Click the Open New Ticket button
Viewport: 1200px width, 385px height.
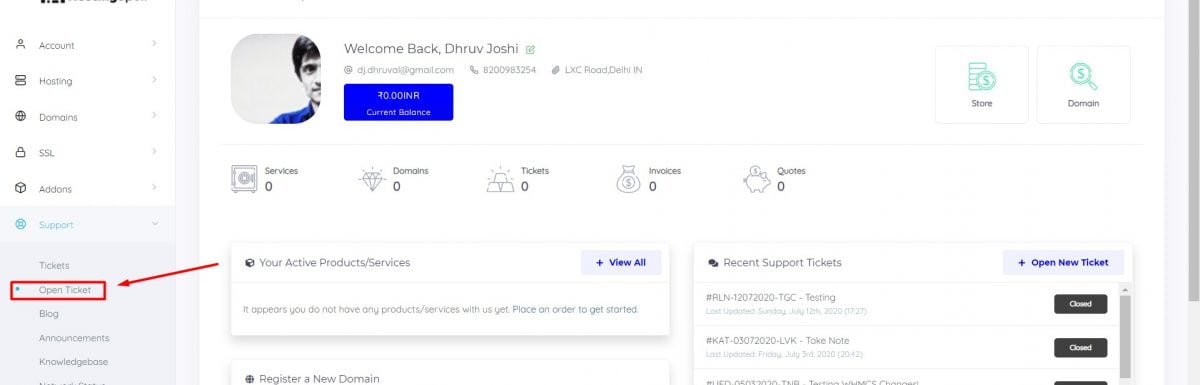point(1063,263)
